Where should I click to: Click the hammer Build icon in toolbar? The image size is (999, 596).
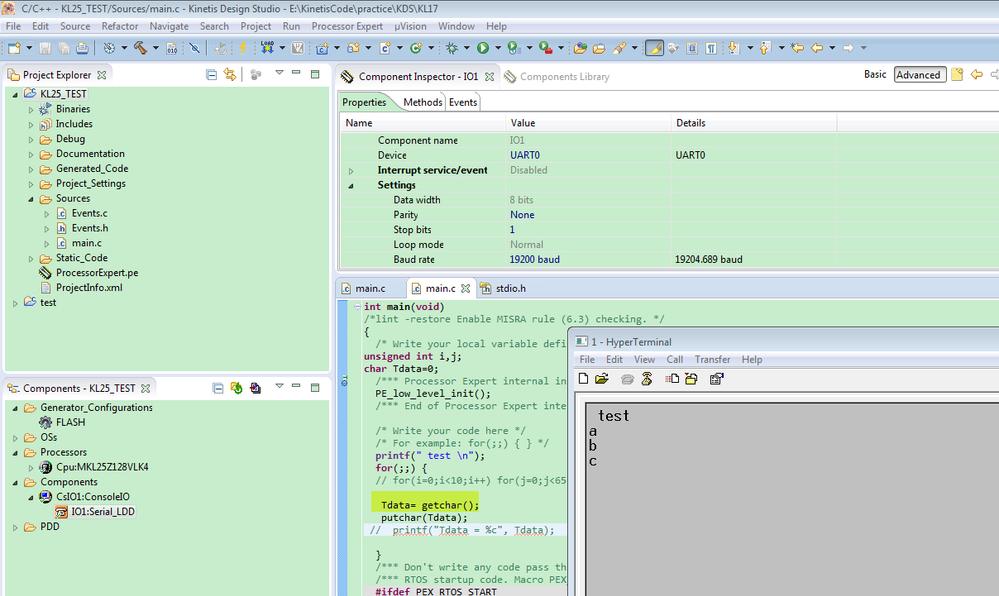(140, 48)
